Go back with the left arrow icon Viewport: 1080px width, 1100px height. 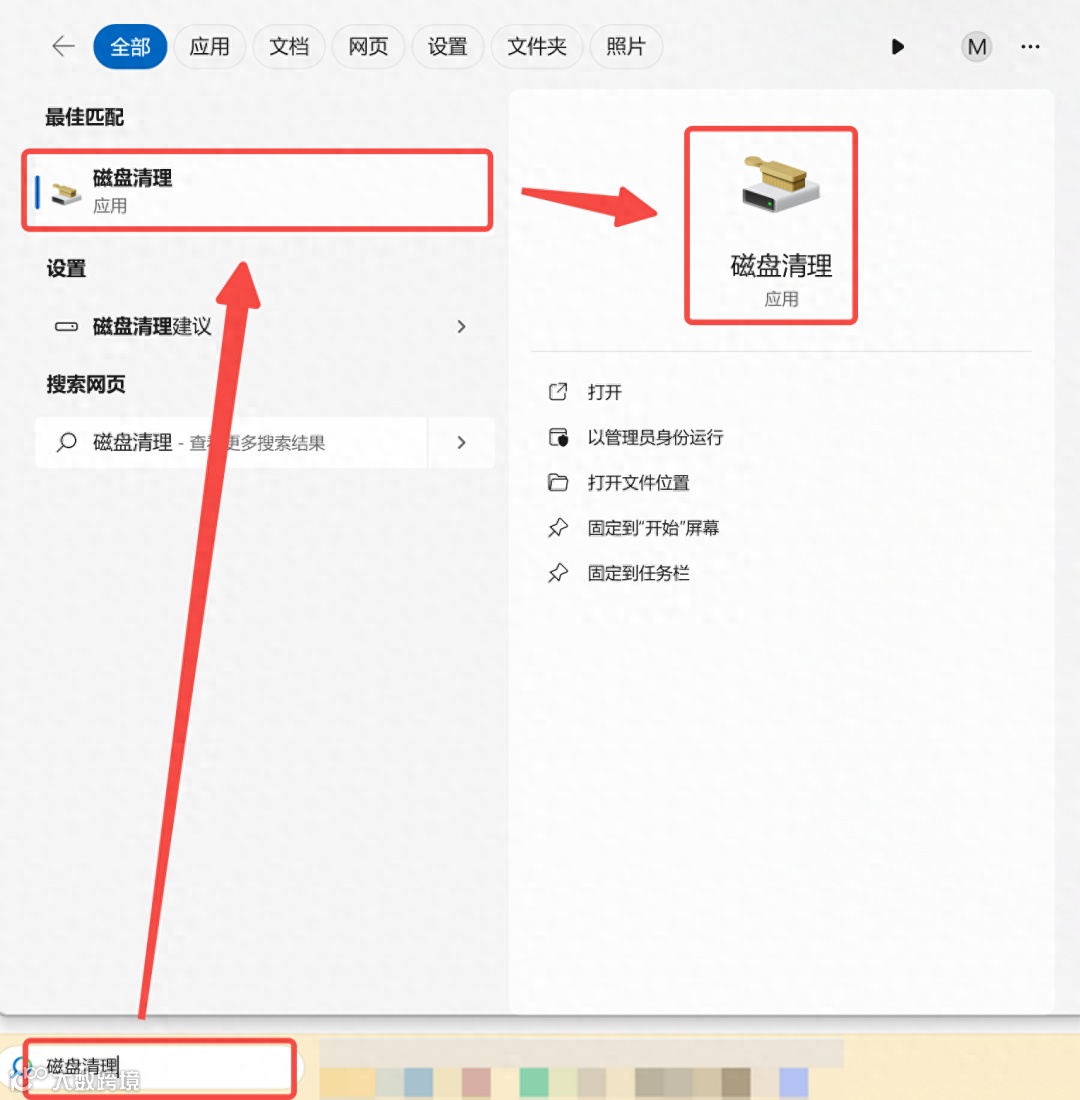point(63,46)
